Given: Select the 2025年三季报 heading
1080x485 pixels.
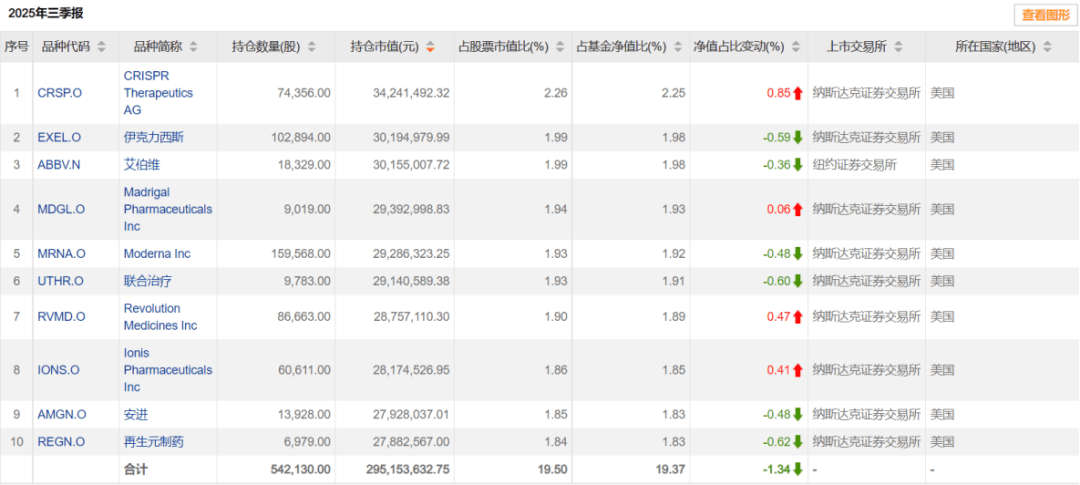Looking at the screenshot, I should pyautogui.click(x=46, y=12).
